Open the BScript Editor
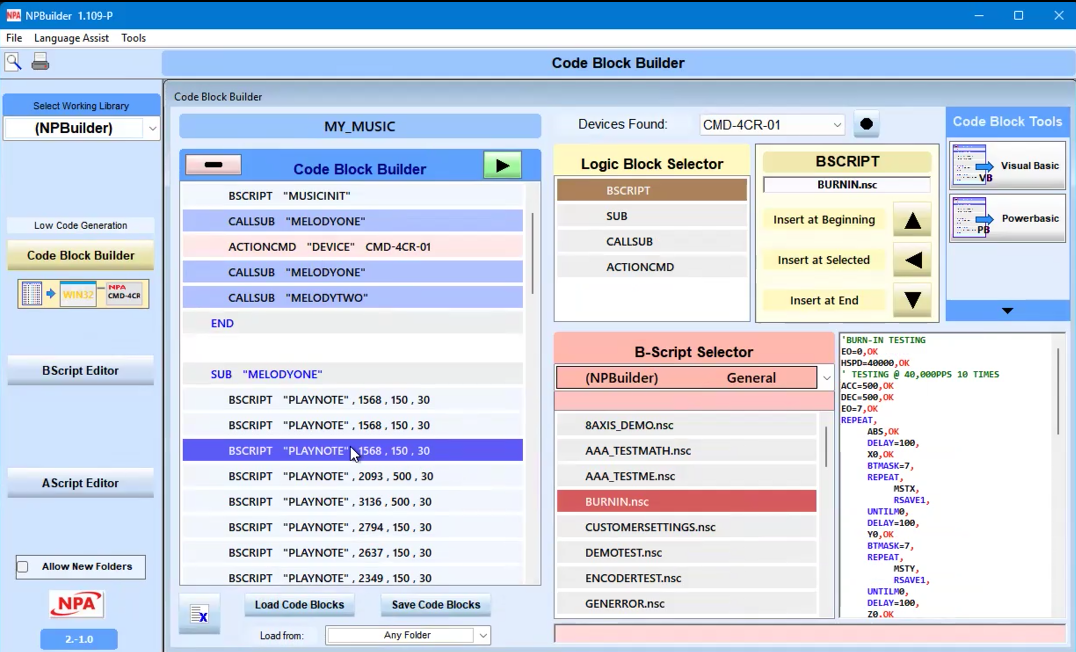1076x652 pixels. click(x=80, y=371)
